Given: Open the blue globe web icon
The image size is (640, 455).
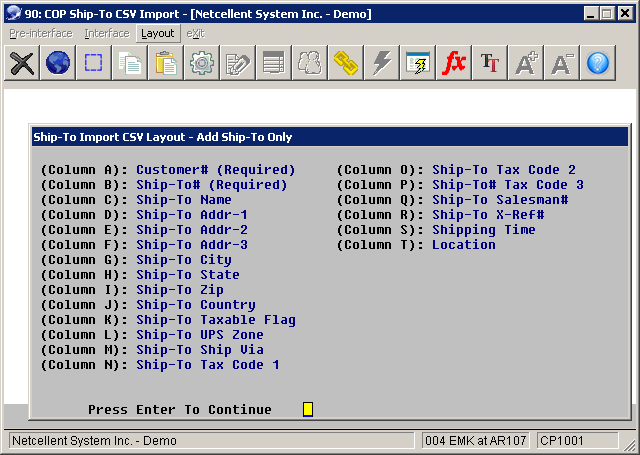Looking at the screenshot, I should (57, 63).
